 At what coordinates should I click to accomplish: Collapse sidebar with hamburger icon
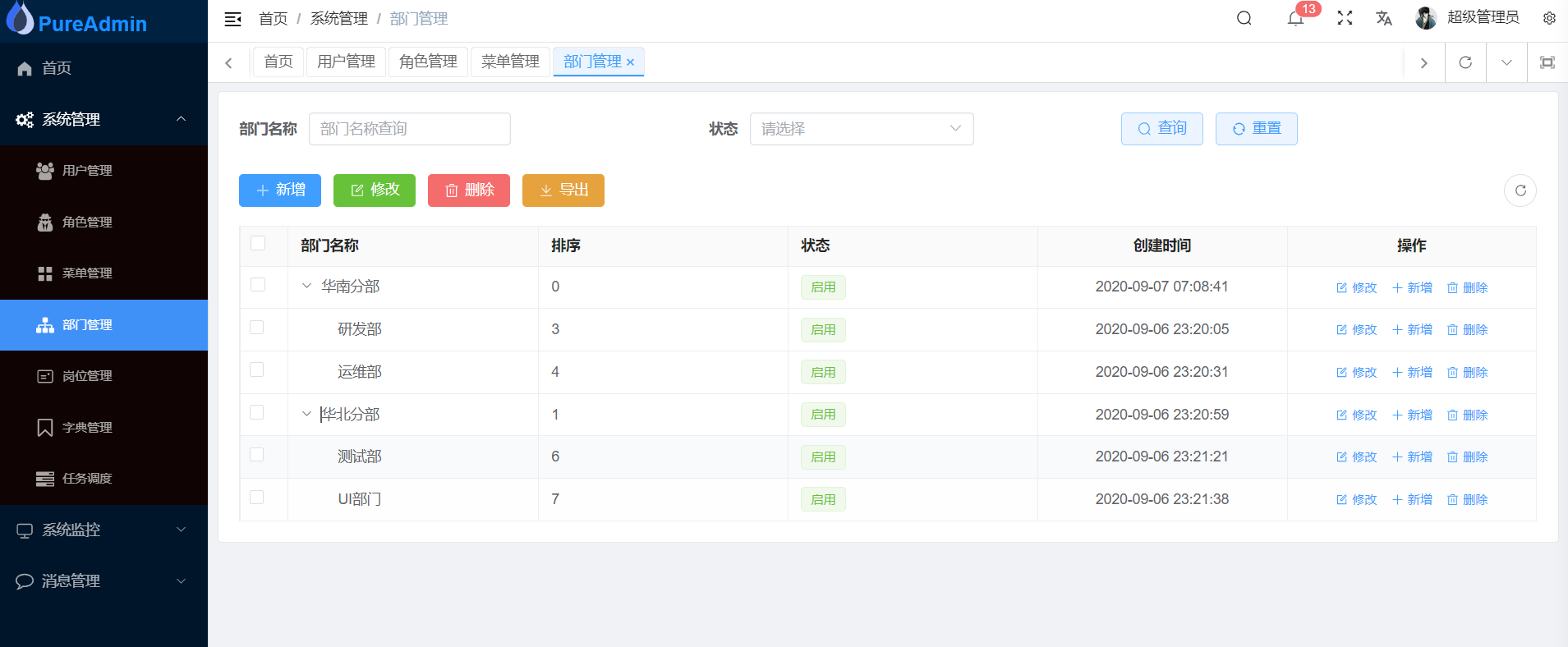coord(232,19)
